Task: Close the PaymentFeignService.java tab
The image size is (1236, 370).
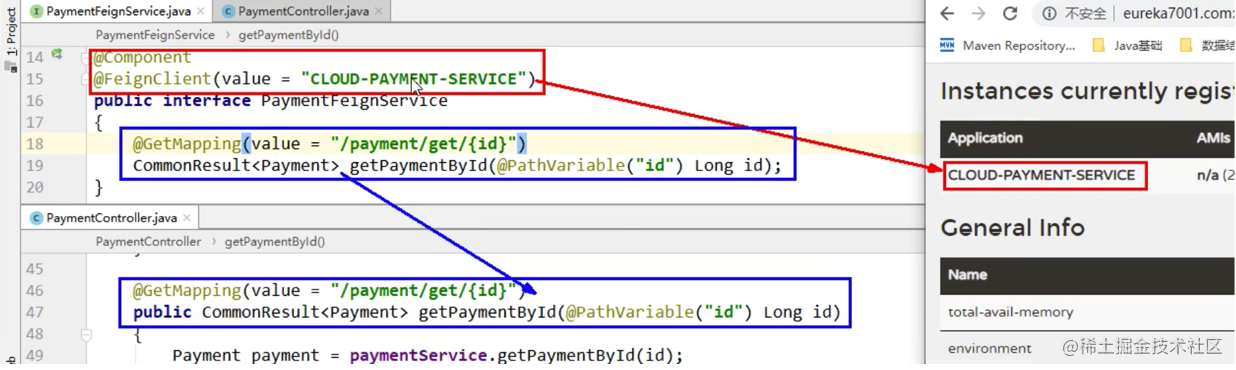Action: click(x=201, y=12)
